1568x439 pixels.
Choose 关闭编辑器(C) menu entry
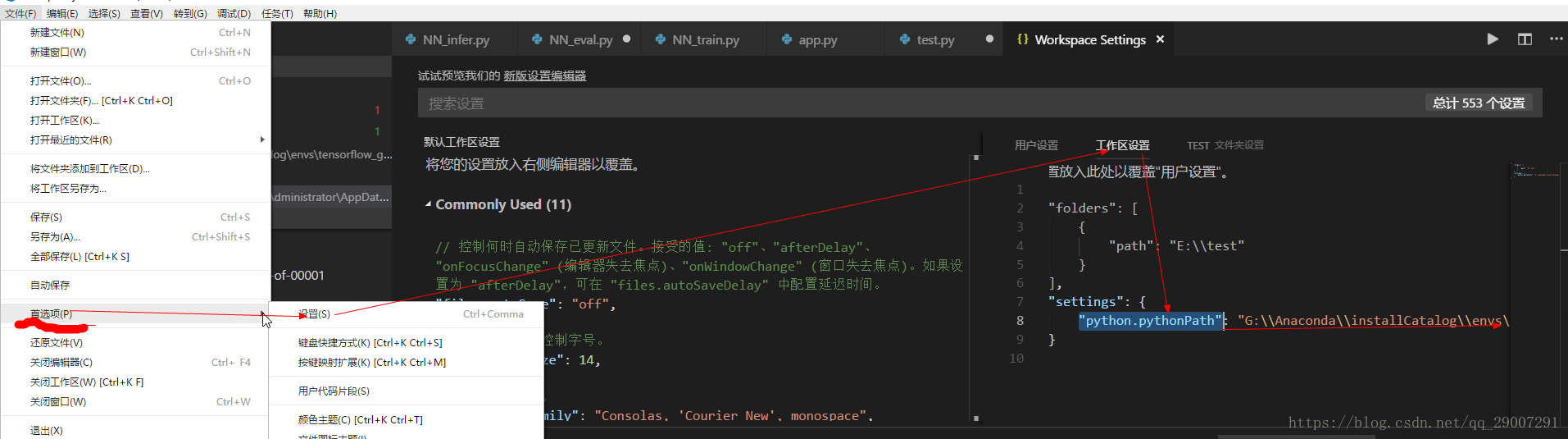coord(136,362)
